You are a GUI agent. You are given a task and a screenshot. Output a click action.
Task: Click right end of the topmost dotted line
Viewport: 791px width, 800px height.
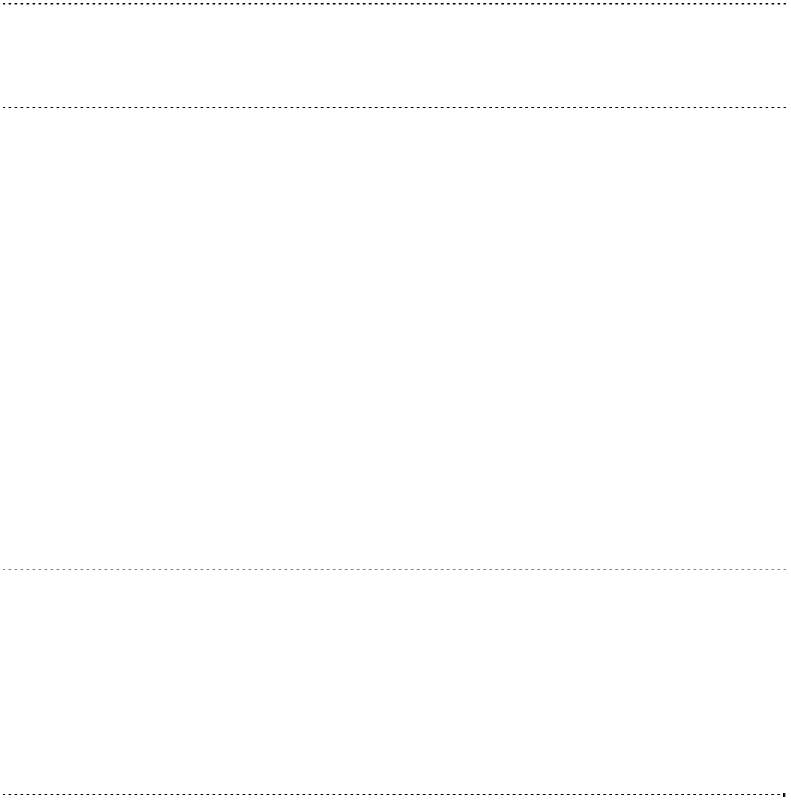[786, 5]
